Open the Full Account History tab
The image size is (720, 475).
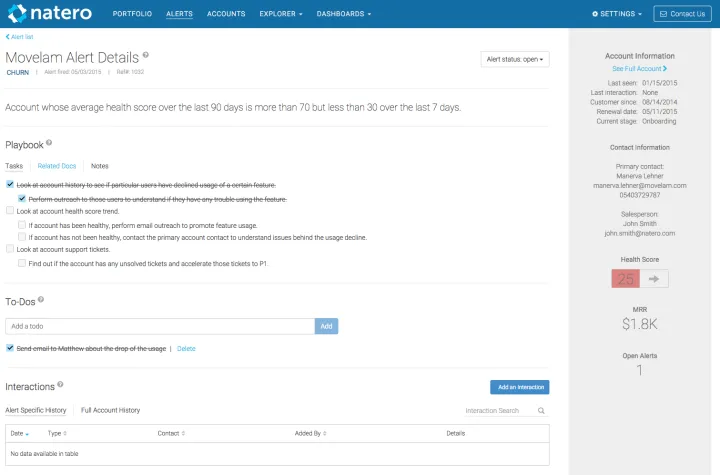pyautogui.click(x=111, y=410)
